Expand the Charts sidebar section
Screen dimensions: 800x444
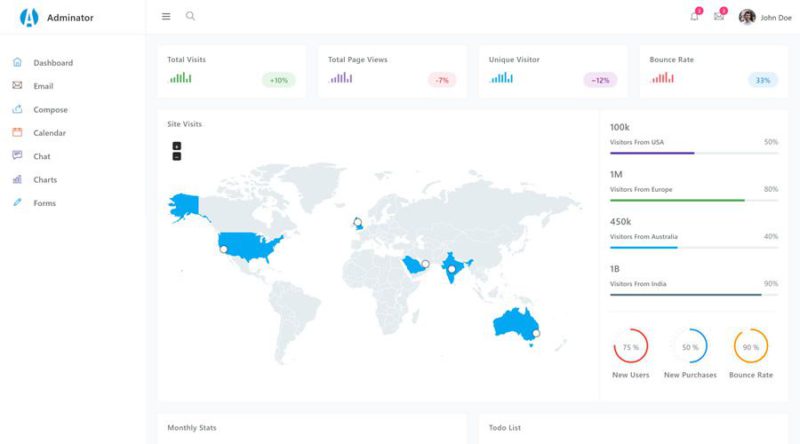[45, 180]
